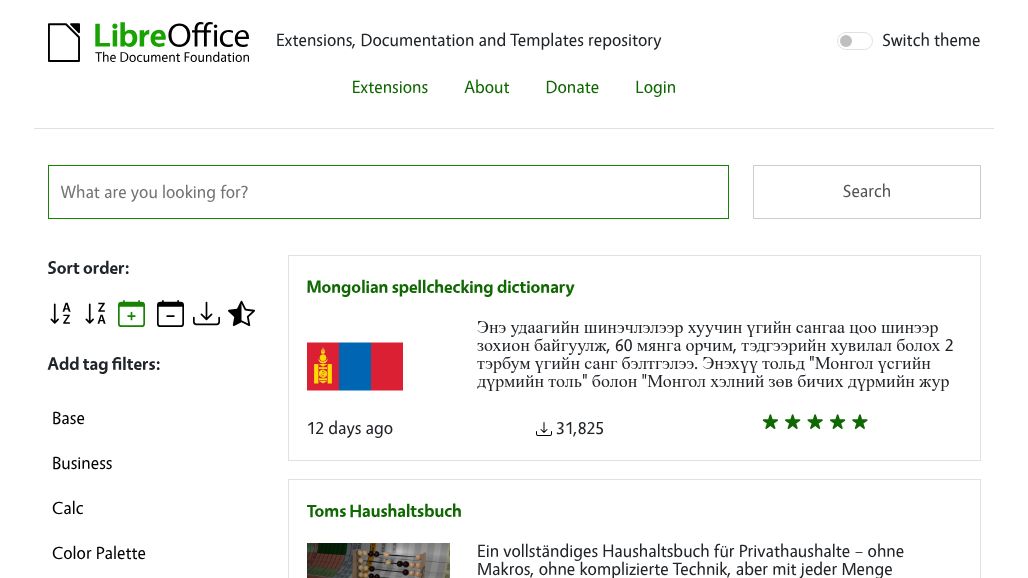Open the About page
The image size is (1028, 578).
(486, 87)
